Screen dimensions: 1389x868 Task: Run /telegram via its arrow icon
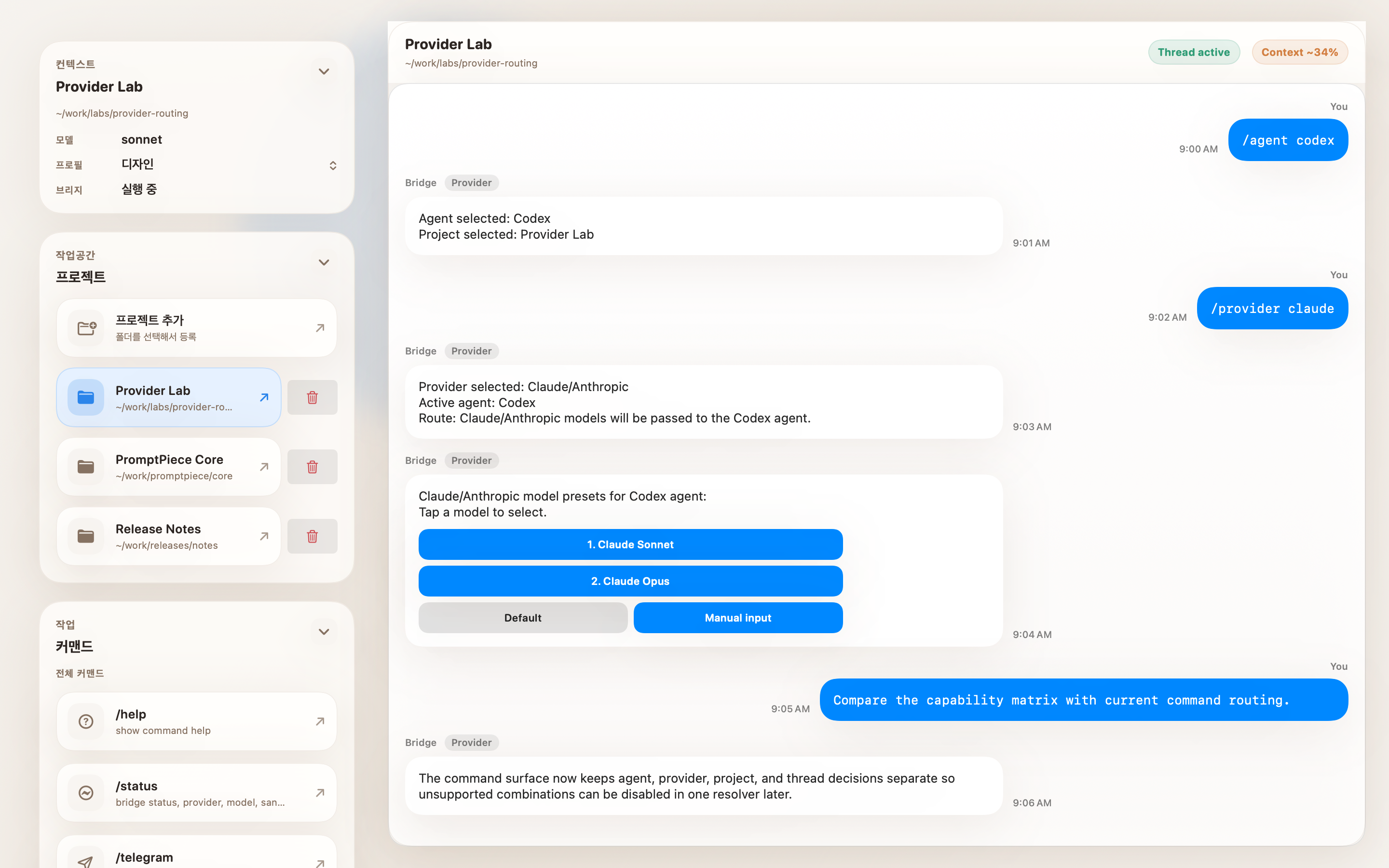click(x=320, y=863)
